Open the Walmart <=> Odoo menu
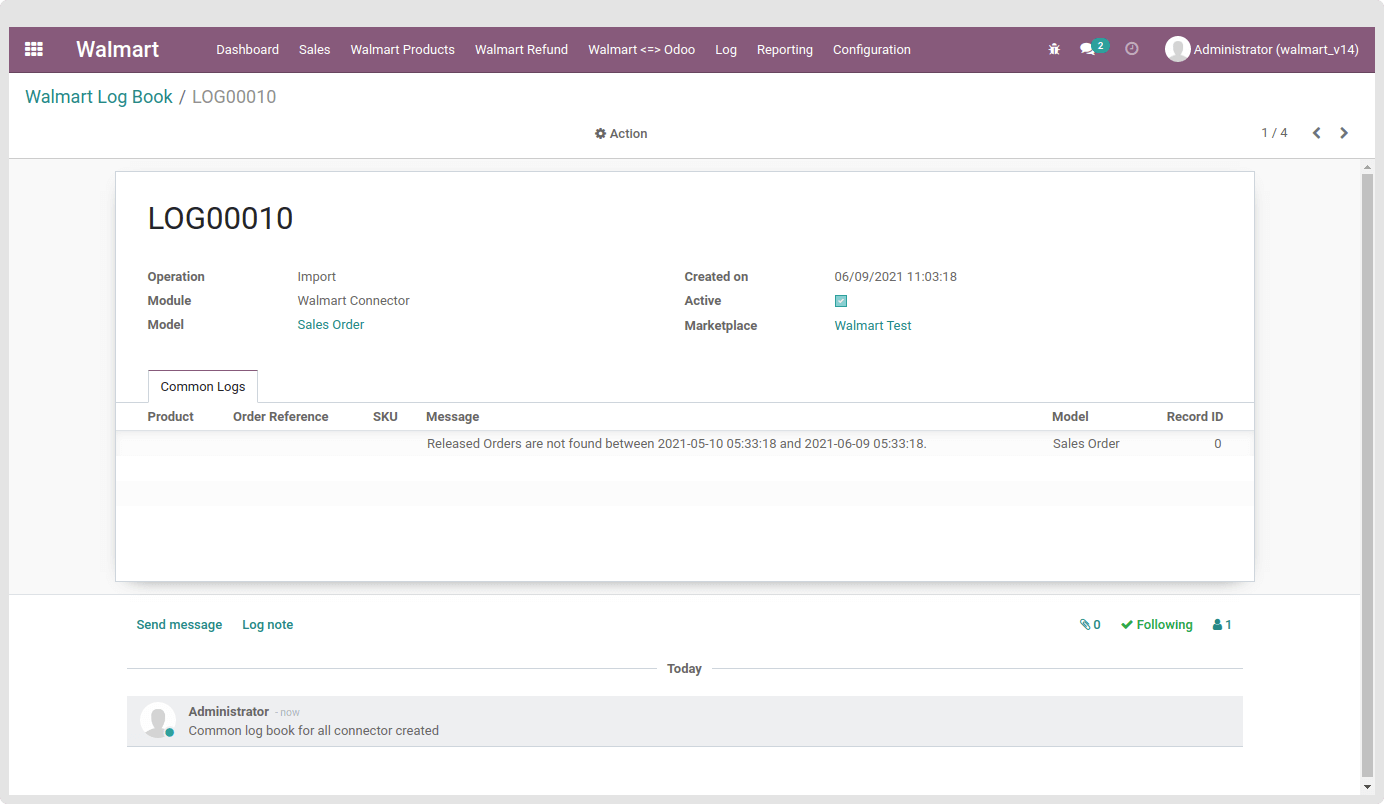The height and width of the screenshot is (804, 1384). (641, 49)
